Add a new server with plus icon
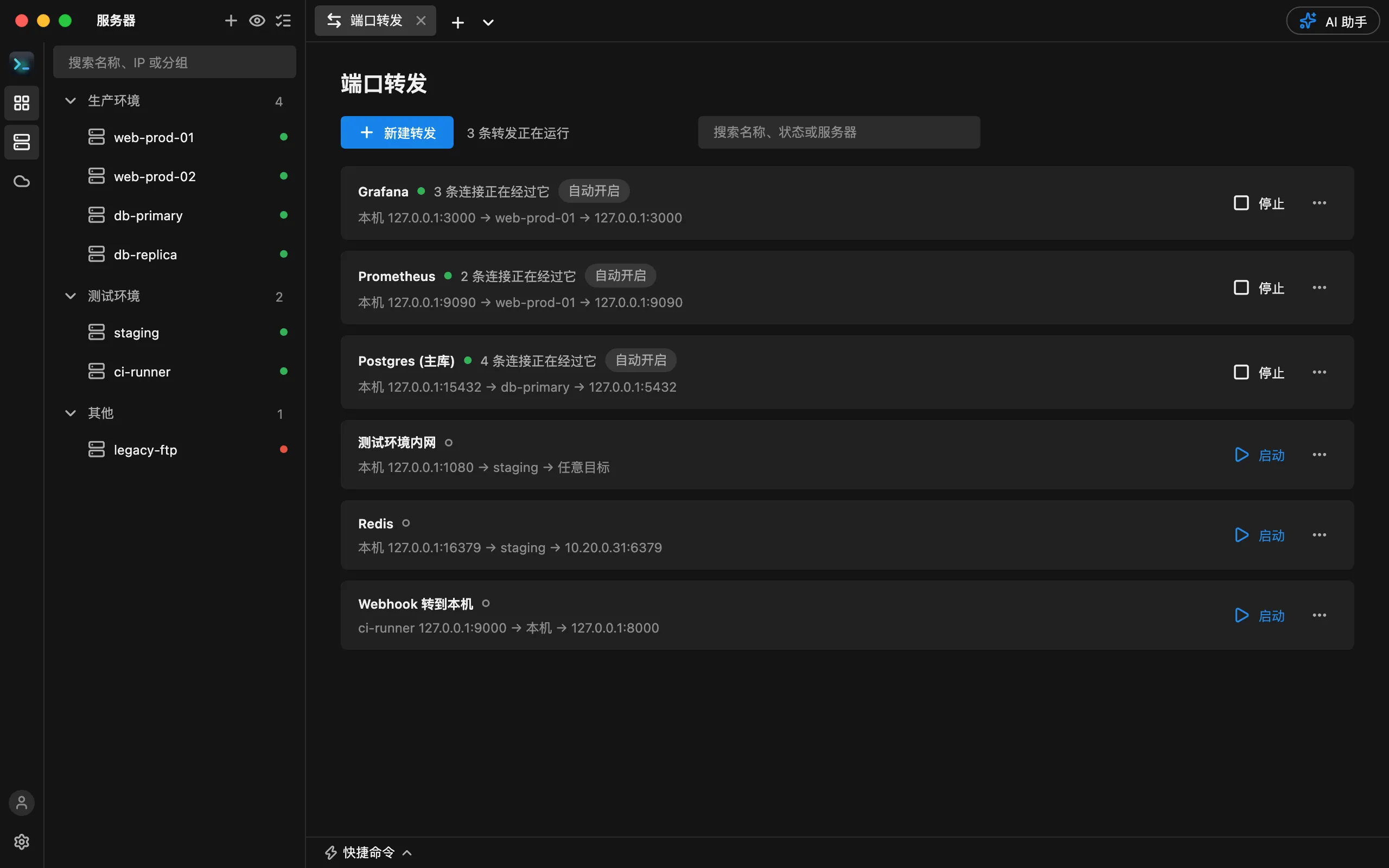 [231, 21]
